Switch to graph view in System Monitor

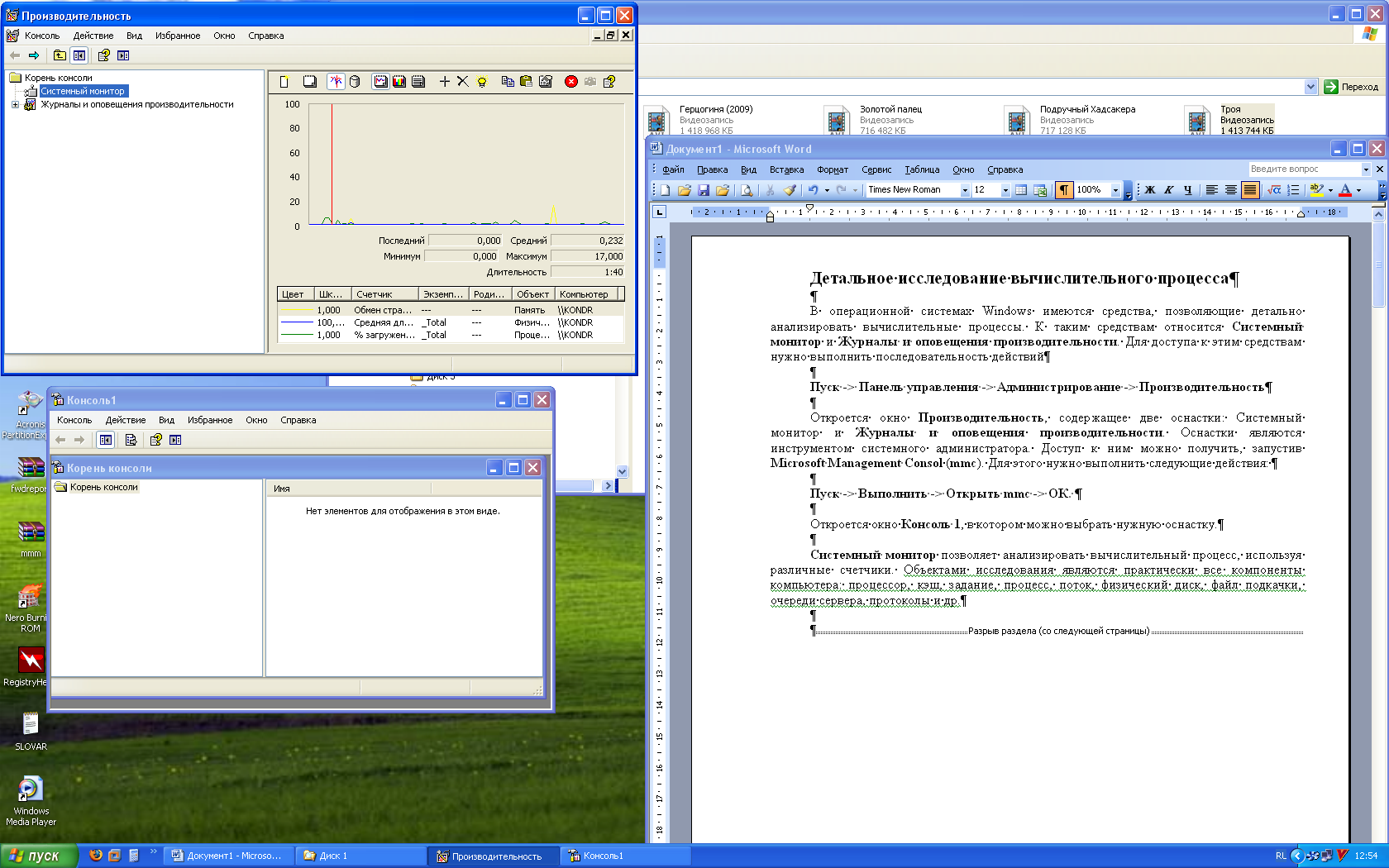point(380,81)
